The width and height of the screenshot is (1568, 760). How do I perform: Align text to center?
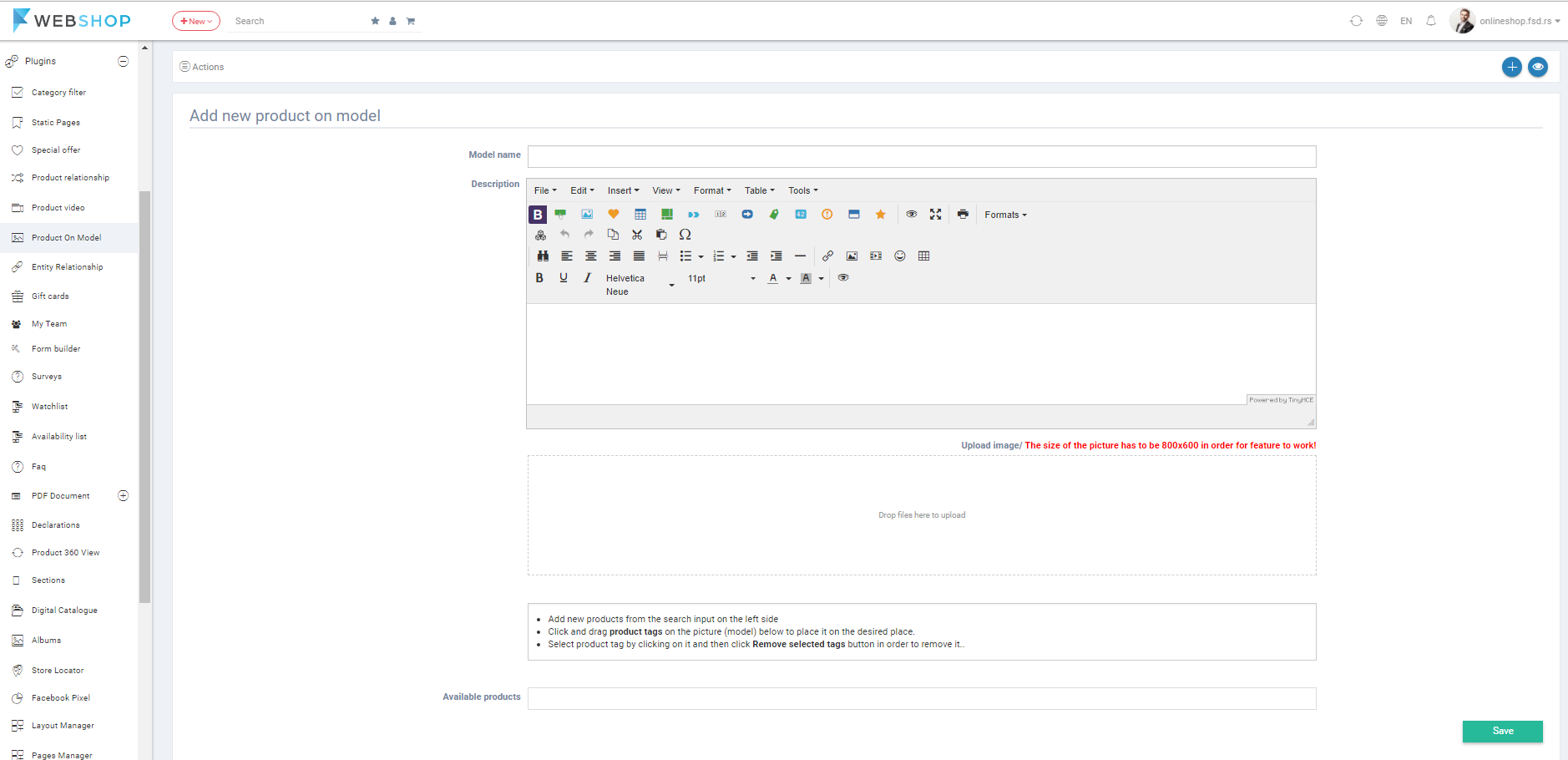(x=591, y=256)
